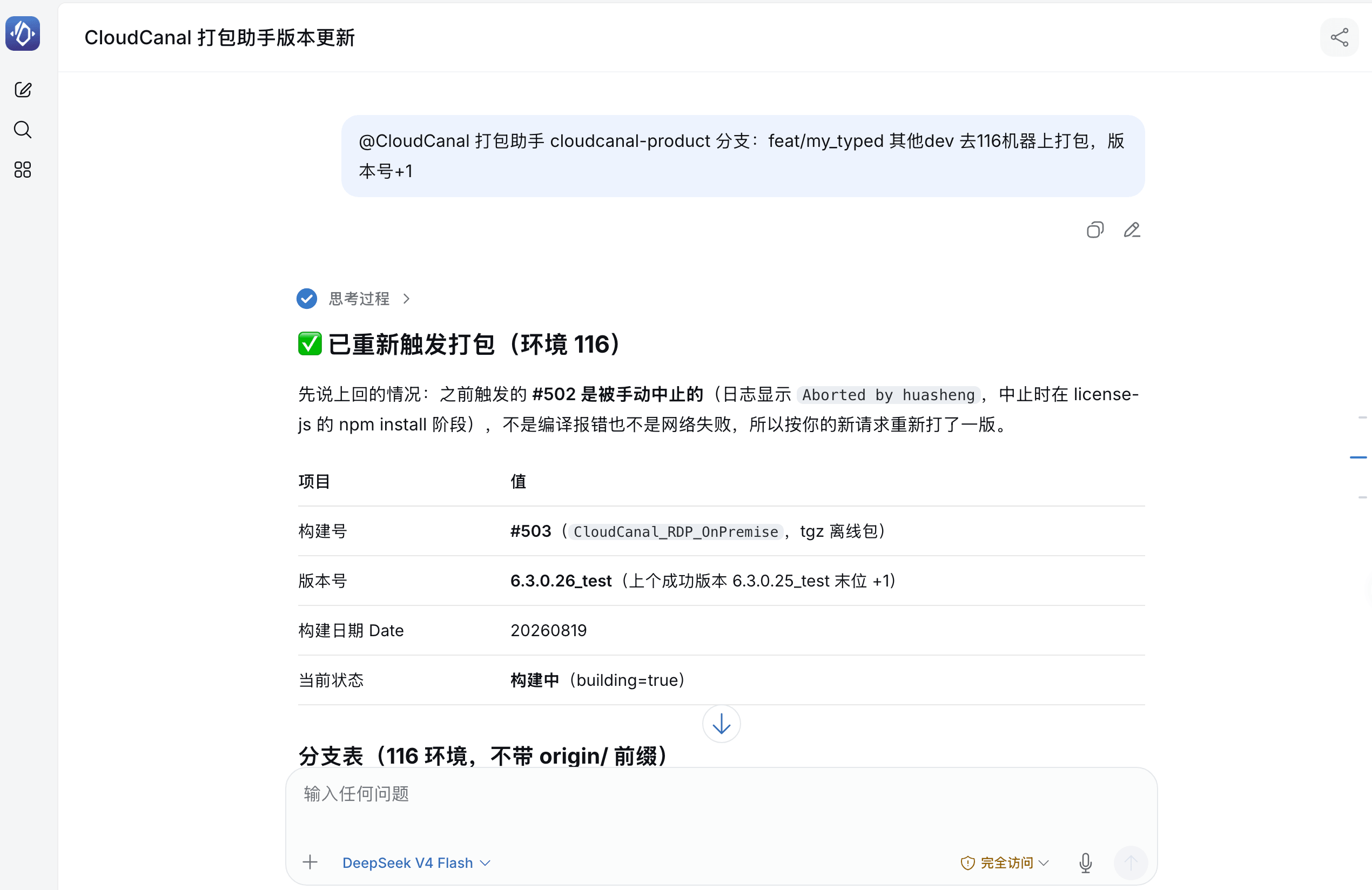Send the message with the up-arrow button
Screen dimensions: 1372x890
[1131, 862]
